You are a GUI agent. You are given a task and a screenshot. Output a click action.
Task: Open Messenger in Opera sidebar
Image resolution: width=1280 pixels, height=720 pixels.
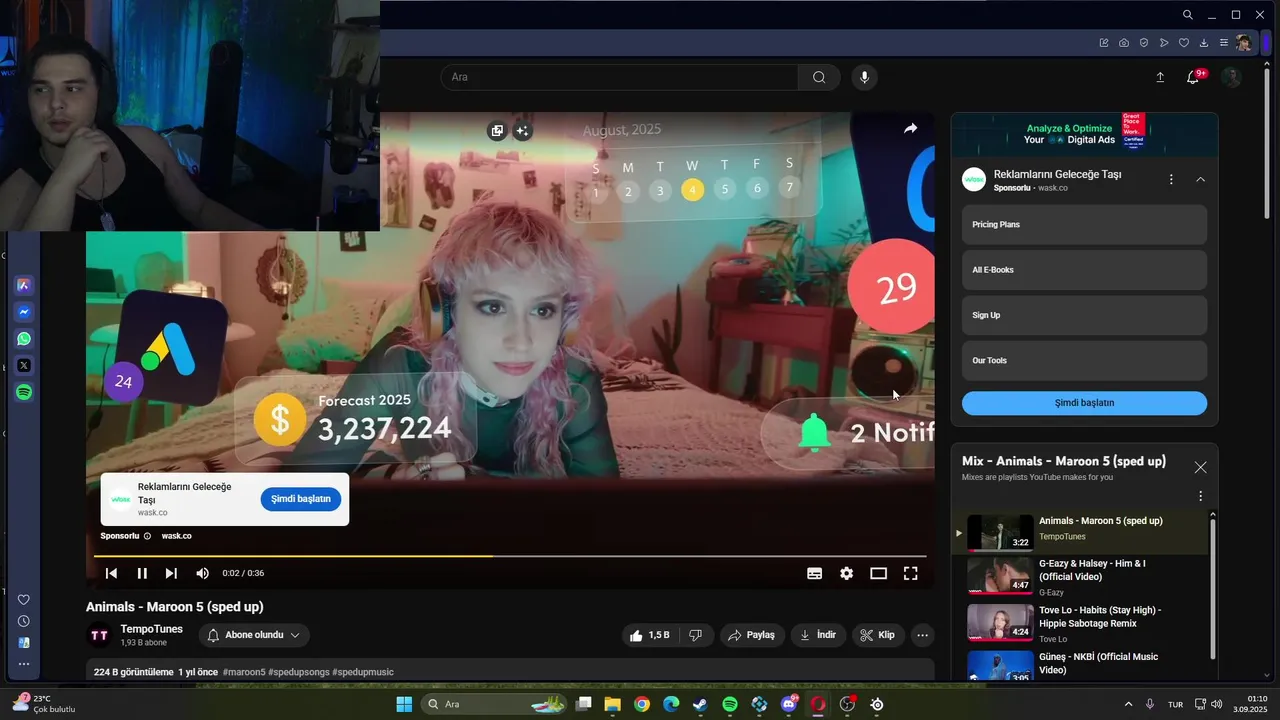(x=24, y=312)
